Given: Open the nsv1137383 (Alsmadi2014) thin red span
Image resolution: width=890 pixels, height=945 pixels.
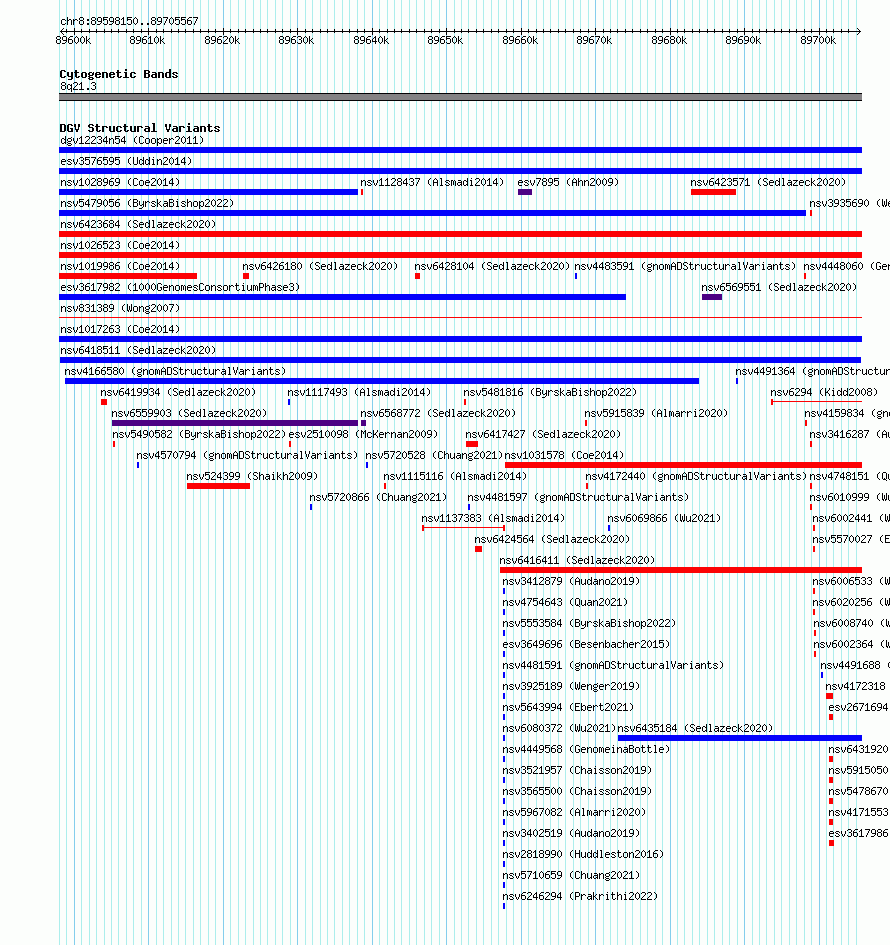Looking at the screenshot, I should point(463,528).
